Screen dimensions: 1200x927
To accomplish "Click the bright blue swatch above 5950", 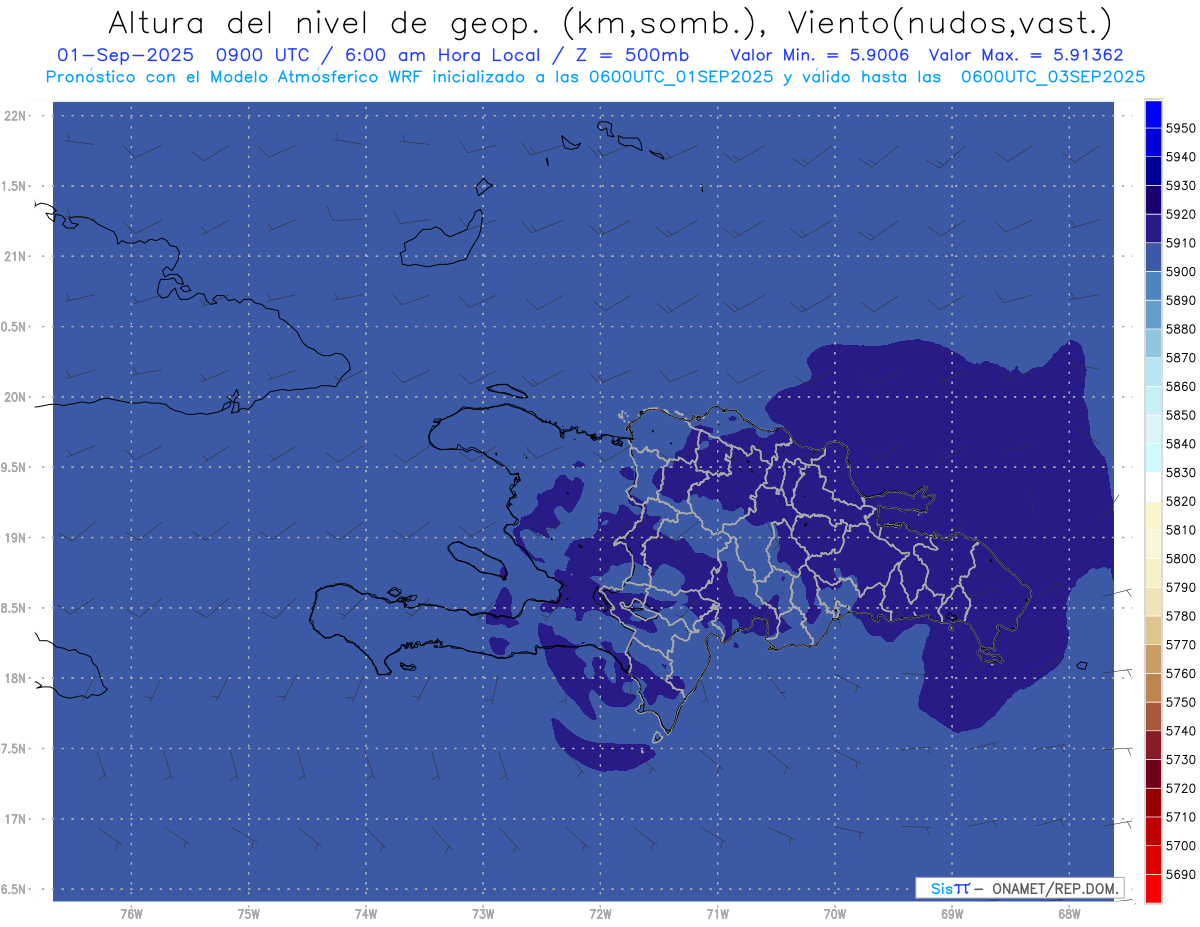I will (x=1152, y=114).
